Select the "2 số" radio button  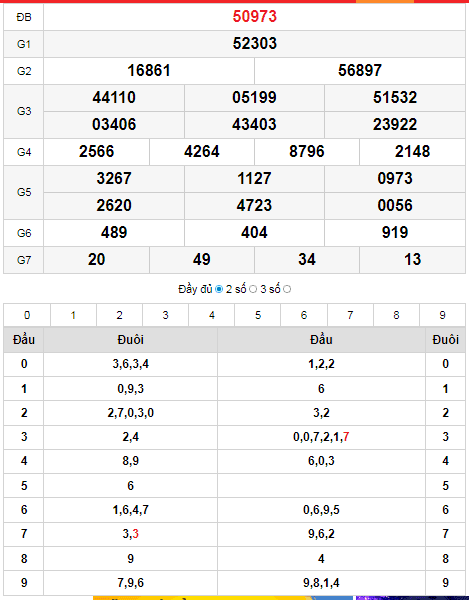[253, 289]
